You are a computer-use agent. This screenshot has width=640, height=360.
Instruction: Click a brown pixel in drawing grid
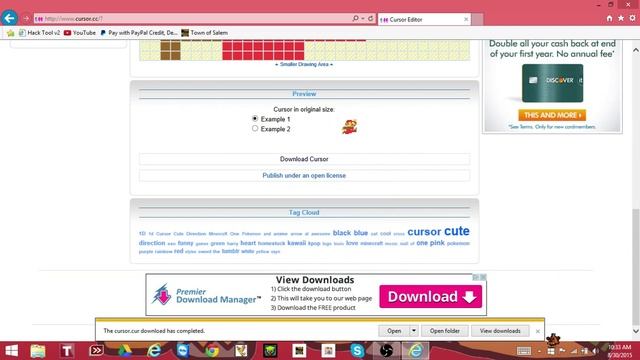(x=171, y=51)
